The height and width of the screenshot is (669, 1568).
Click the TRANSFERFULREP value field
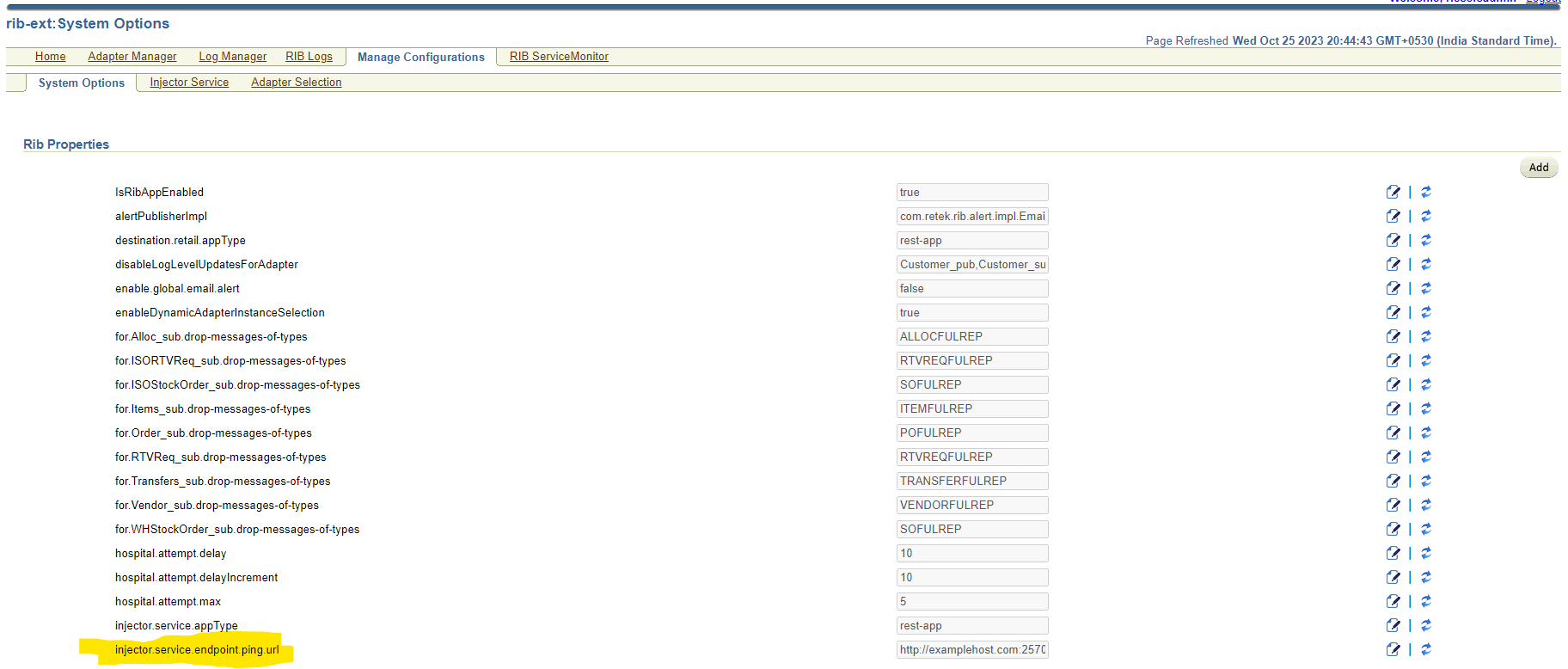tap(972, 481)
